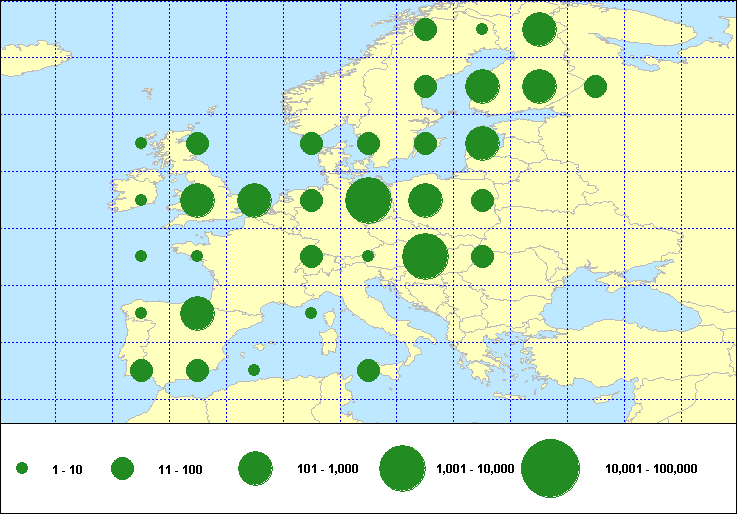
Task: Click the smallest legend circle for 1 - 10
Action: [x=22, y=468]
